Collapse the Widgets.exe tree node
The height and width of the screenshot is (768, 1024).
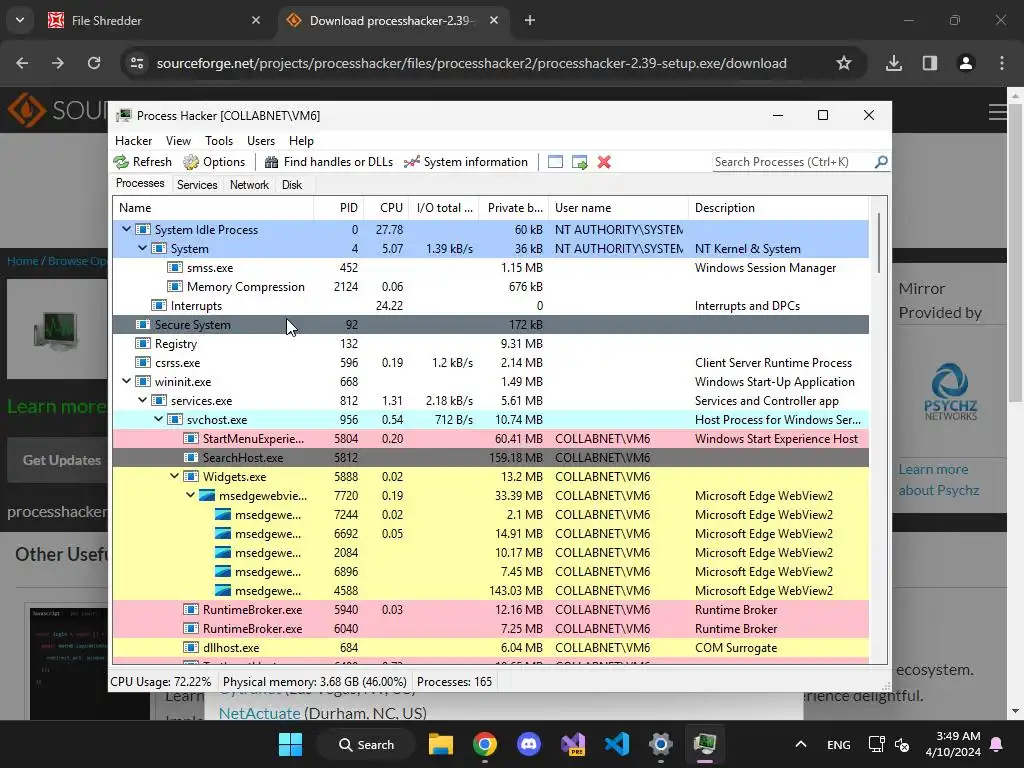[174, 476]
